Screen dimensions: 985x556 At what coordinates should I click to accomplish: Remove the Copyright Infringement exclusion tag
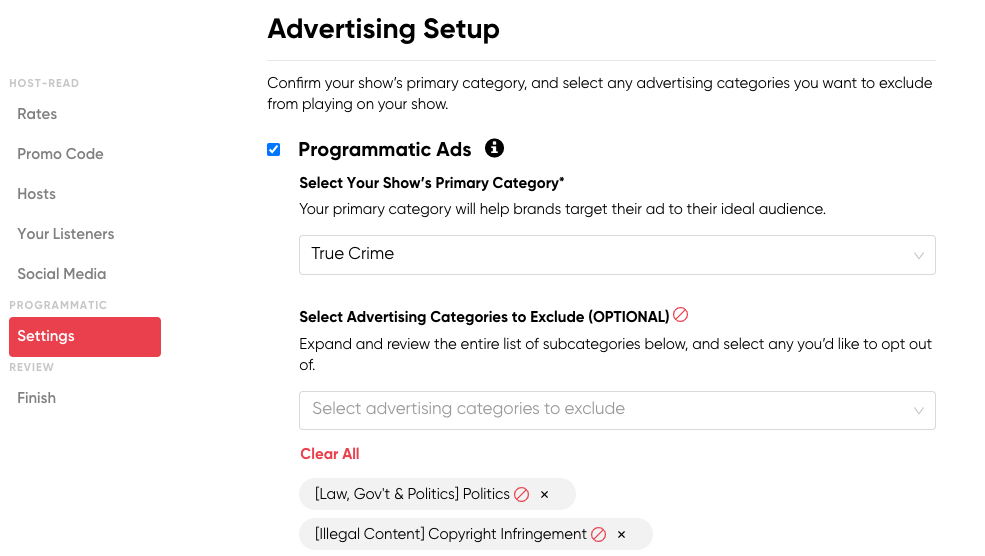coord(621,535)
